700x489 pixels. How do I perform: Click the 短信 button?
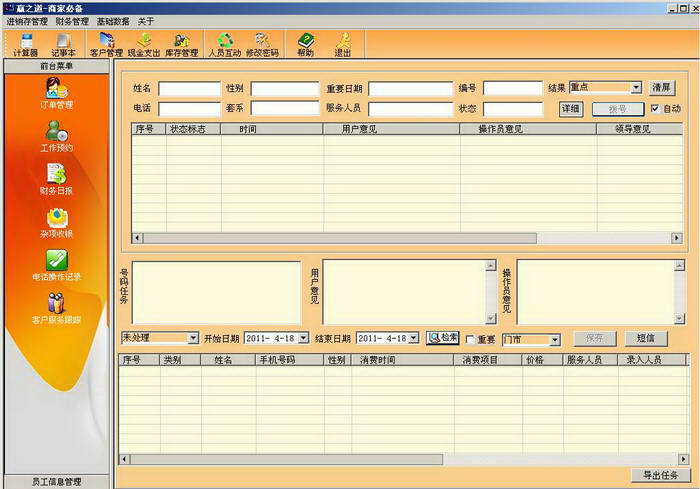point(646,339)
